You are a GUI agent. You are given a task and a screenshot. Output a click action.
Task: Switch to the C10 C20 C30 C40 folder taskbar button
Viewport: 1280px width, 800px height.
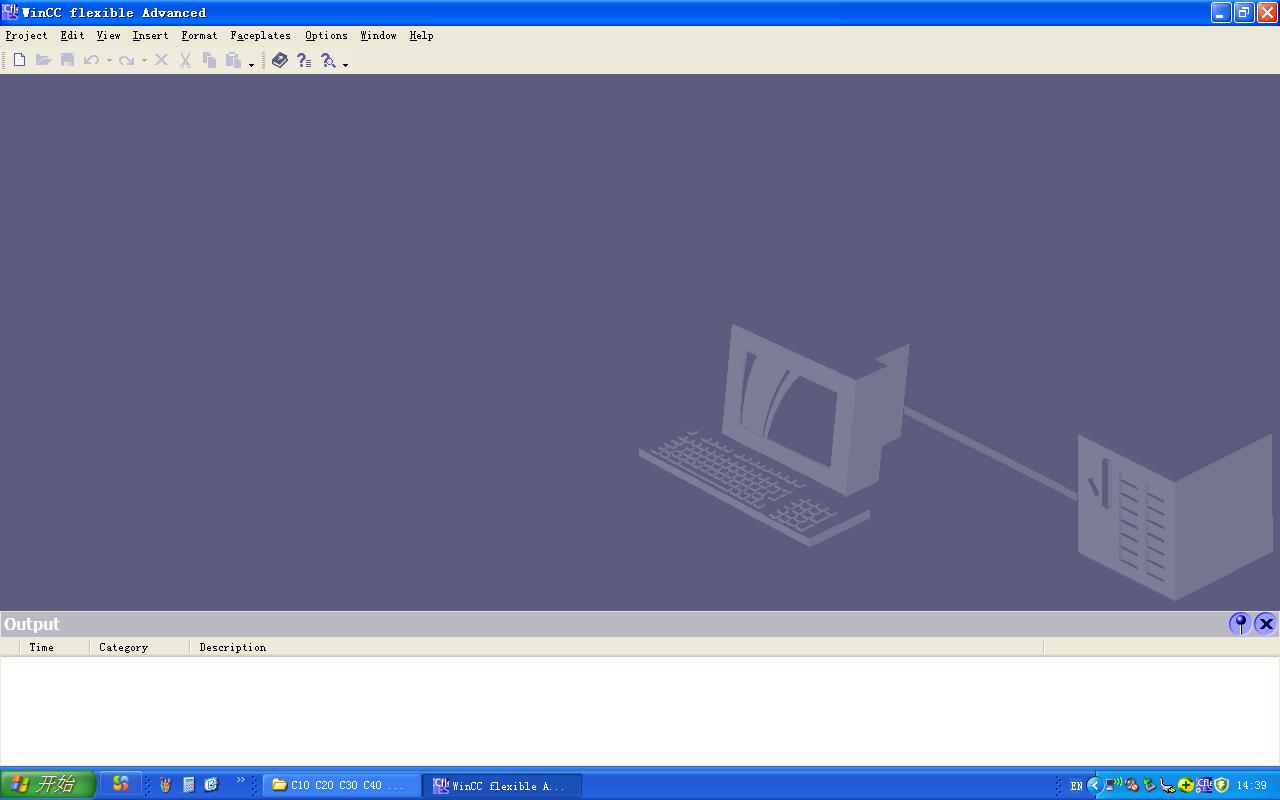pyautogui.click(x=341, y=786)
